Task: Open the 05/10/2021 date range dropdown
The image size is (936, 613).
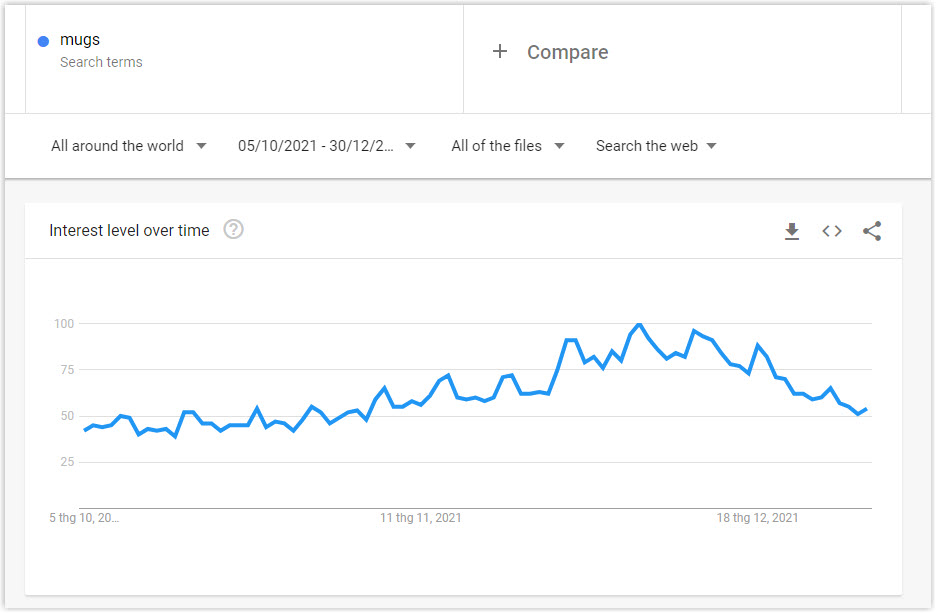Action: click(x=326, y=146)
